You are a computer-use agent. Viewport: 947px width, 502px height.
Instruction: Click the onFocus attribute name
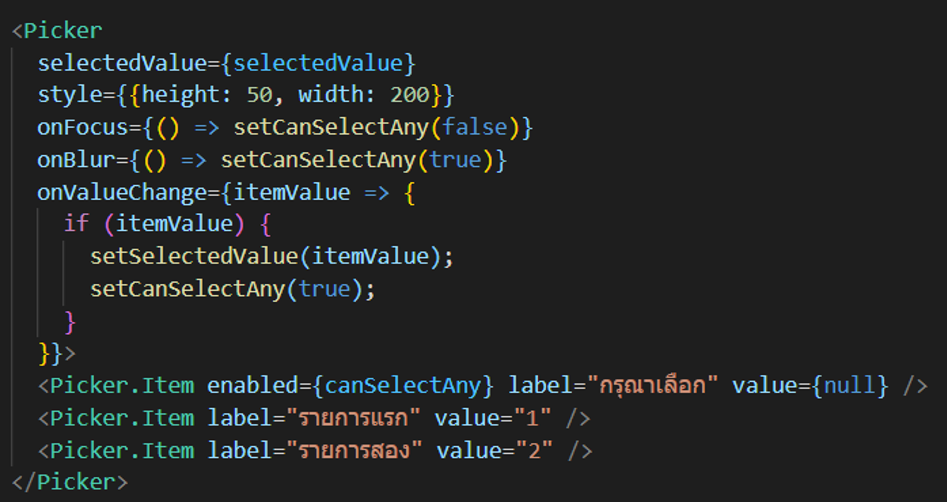[x=83, y=127]
